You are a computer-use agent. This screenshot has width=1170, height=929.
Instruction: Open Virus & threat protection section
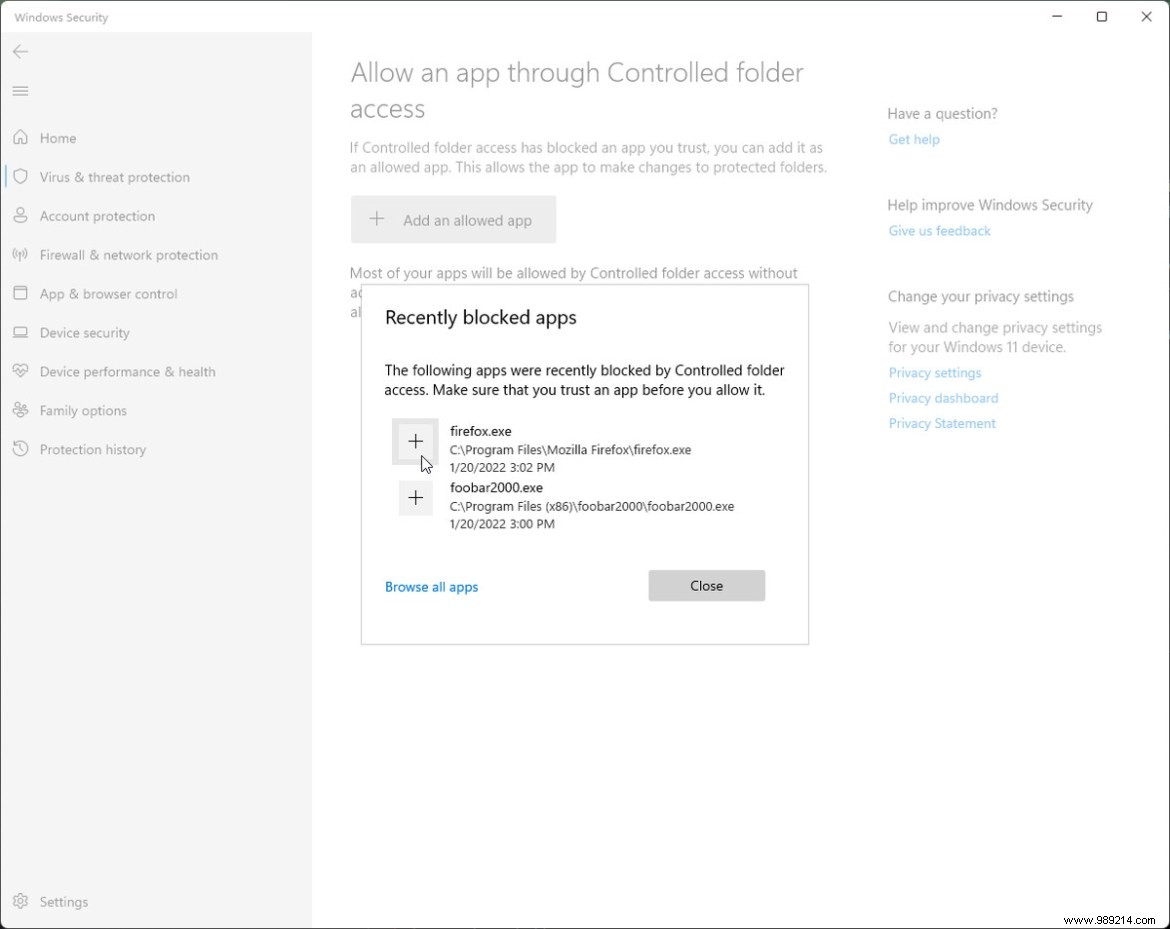pos(114,177)
